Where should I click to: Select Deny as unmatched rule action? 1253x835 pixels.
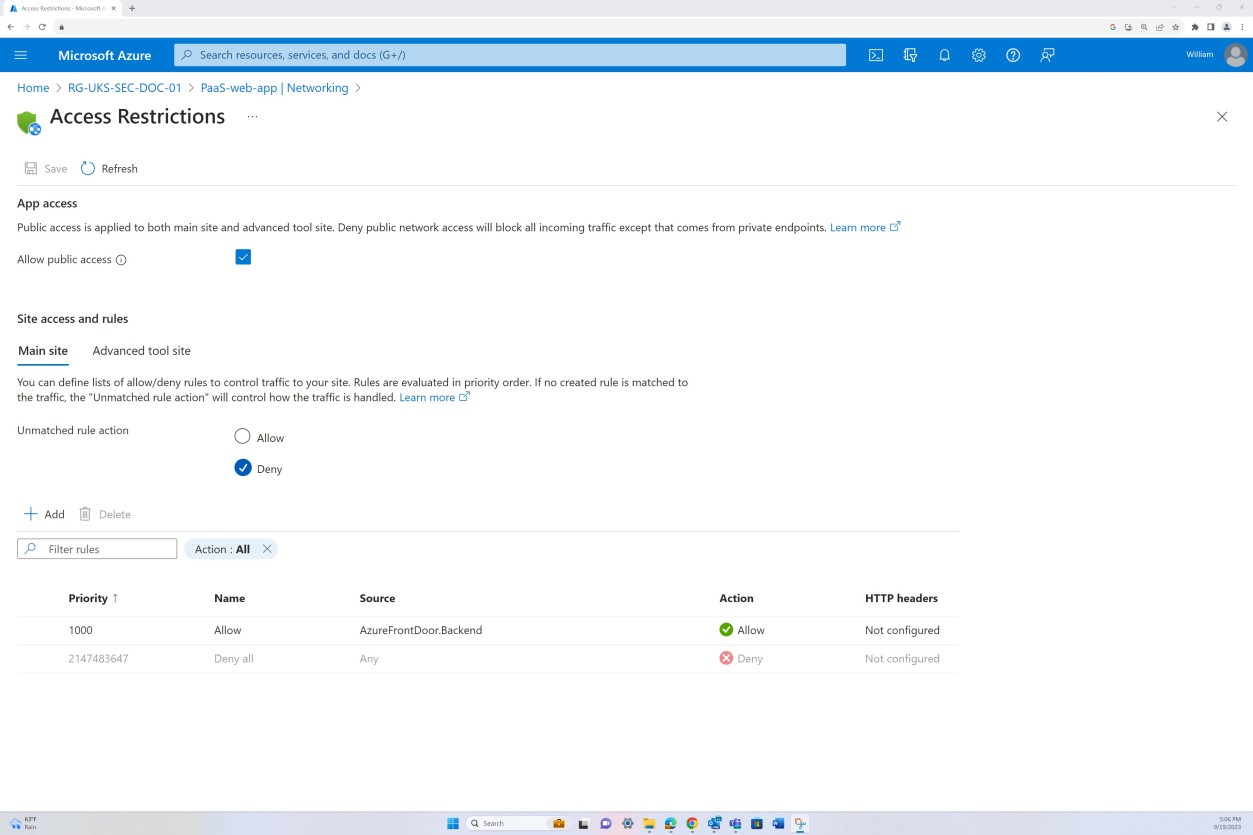pyautogui.click(x=242, y=467)
